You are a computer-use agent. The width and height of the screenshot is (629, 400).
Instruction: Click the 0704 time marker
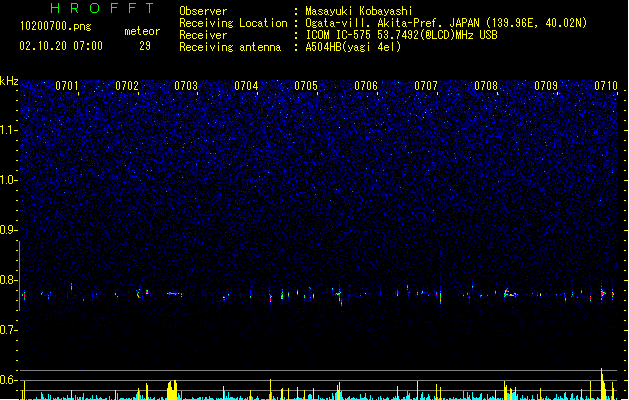click(x=246, y=86)
